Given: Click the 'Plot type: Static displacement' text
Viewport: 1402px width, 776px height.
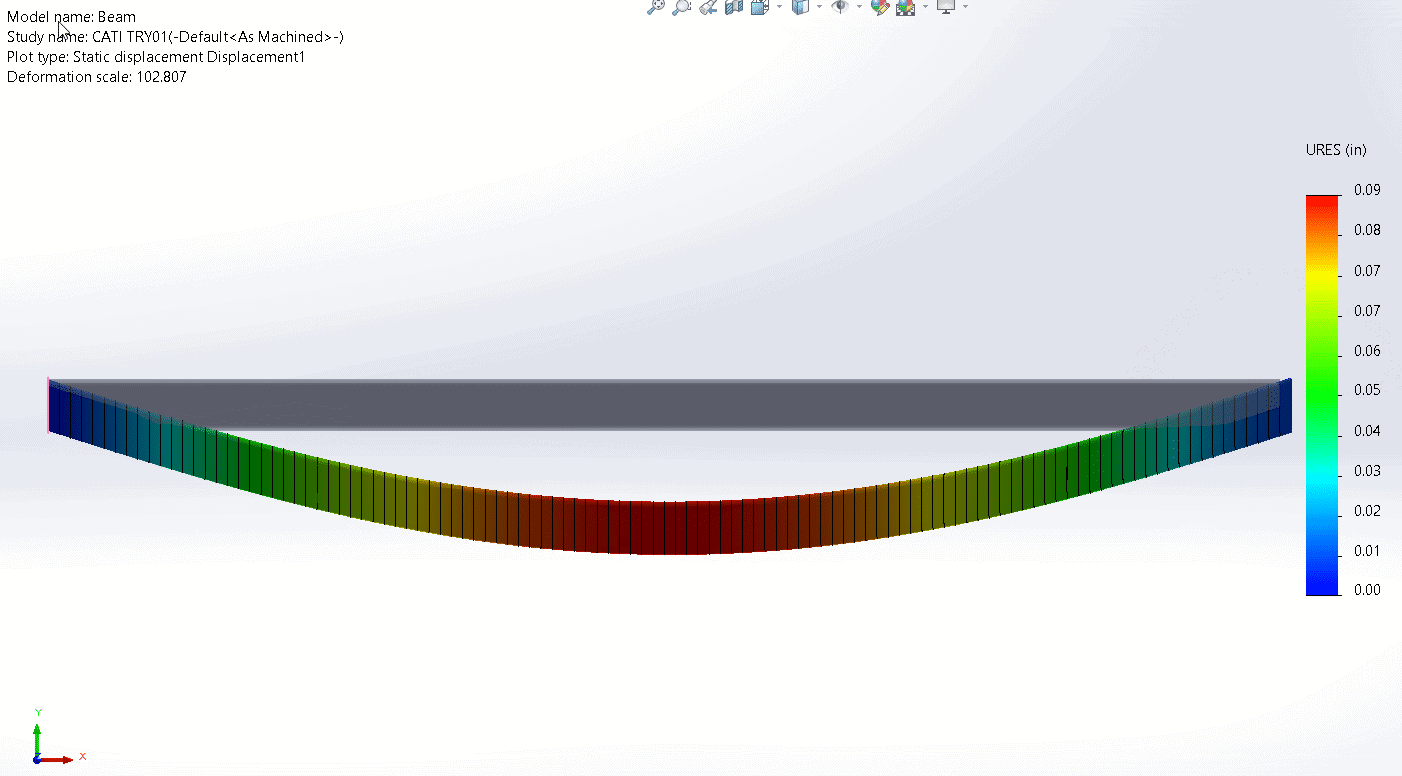Looking at the screenshot, I should click(x=156, y=57).
